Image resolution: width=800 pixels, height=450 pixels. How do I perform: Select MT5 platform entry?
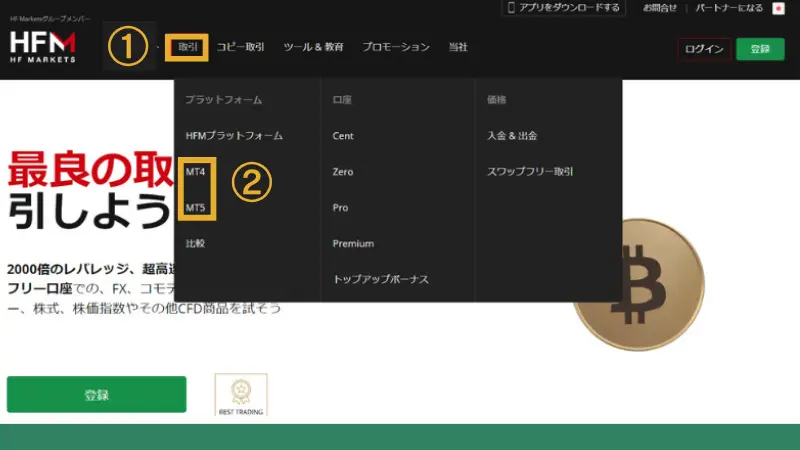click(195, 208)
